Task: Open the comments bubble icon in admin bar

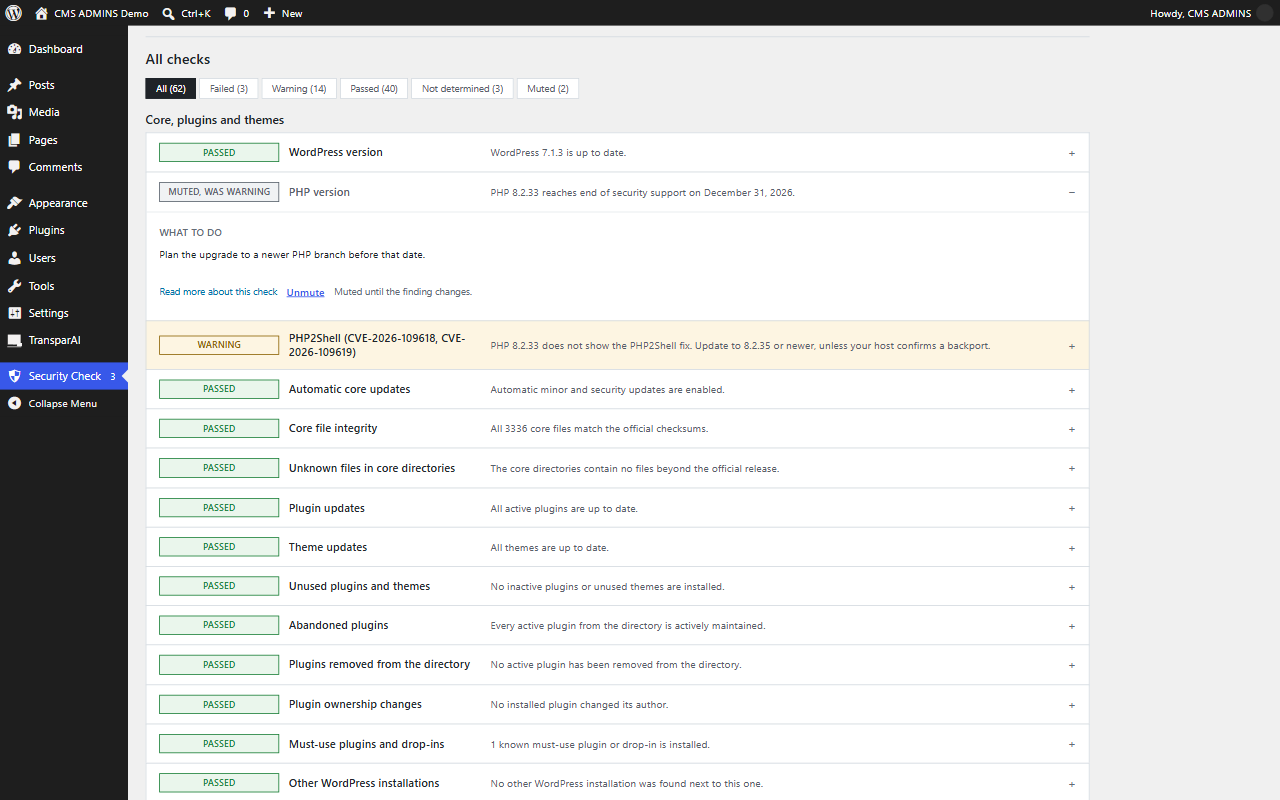Action: point(231,13)
